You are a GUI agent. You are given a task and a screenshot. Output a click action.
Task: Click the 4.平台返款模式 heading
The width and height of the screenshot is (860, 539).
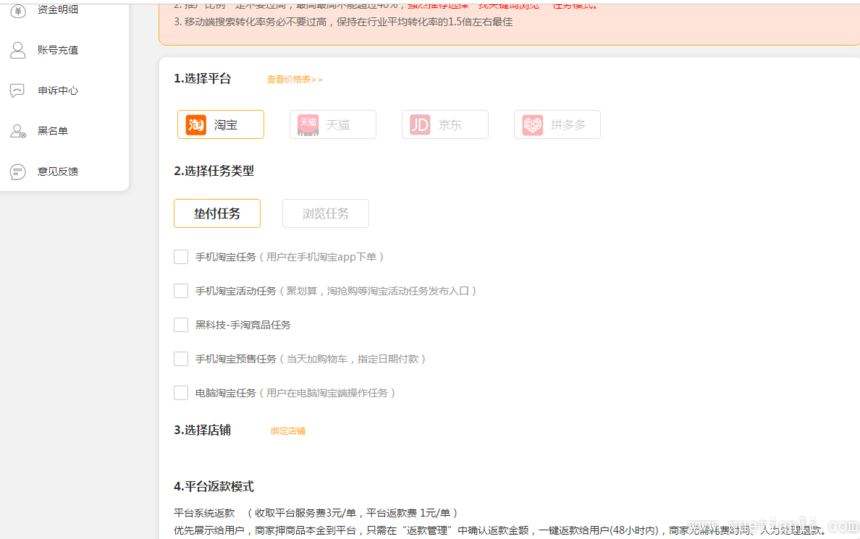(214, 486)
